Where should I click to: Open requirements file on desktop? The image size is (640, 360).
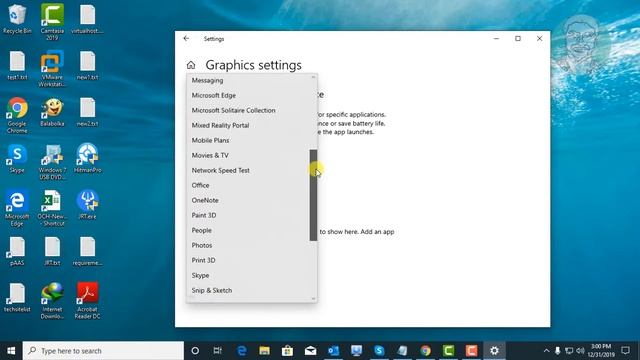(87, 251)
